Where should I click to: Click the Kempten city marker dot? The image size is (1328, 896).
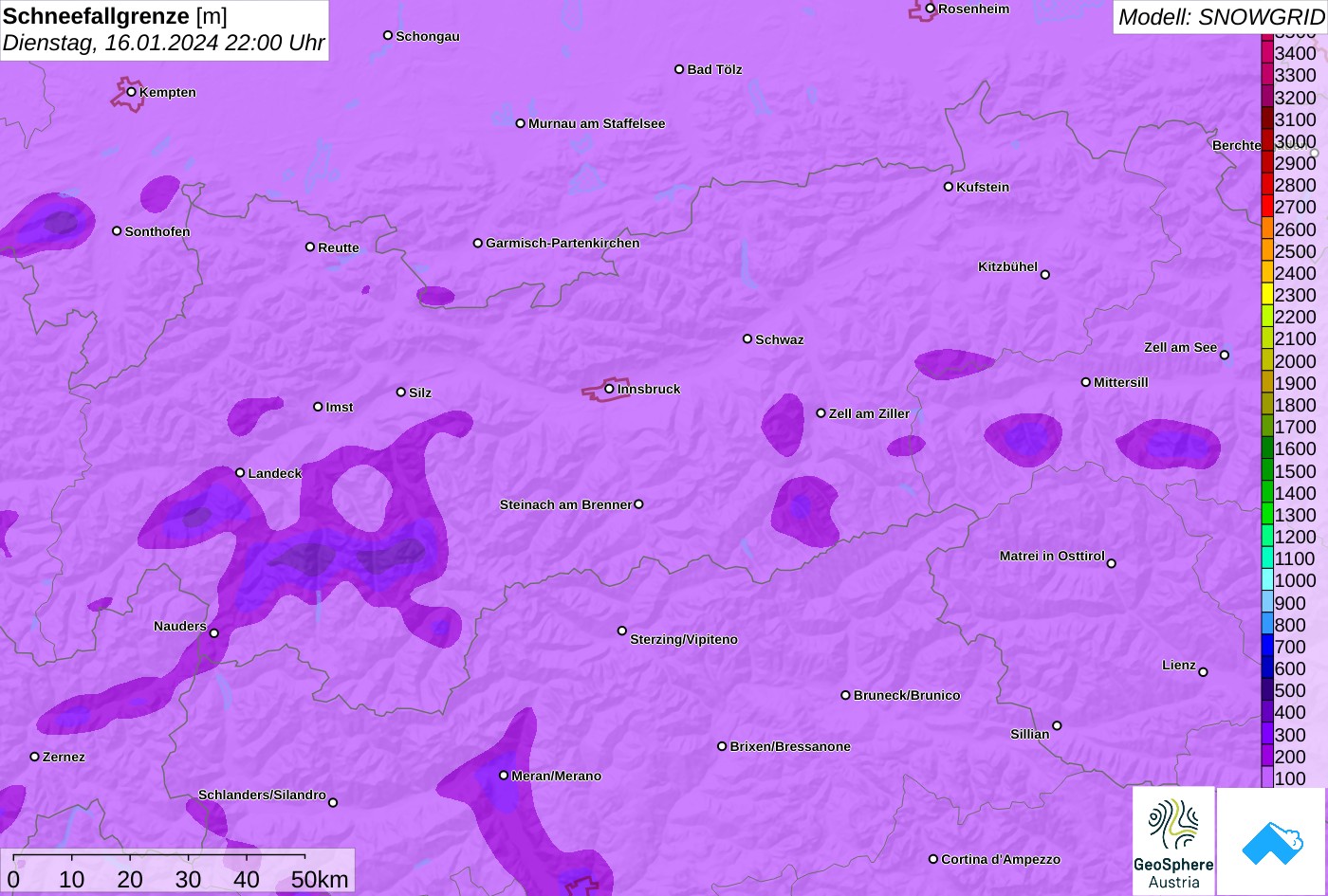132,92
